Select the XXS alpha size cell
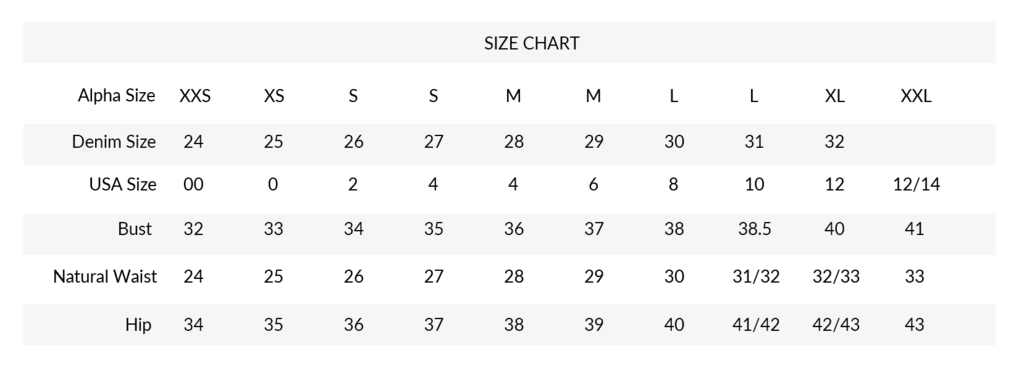 tap(195, 96)
